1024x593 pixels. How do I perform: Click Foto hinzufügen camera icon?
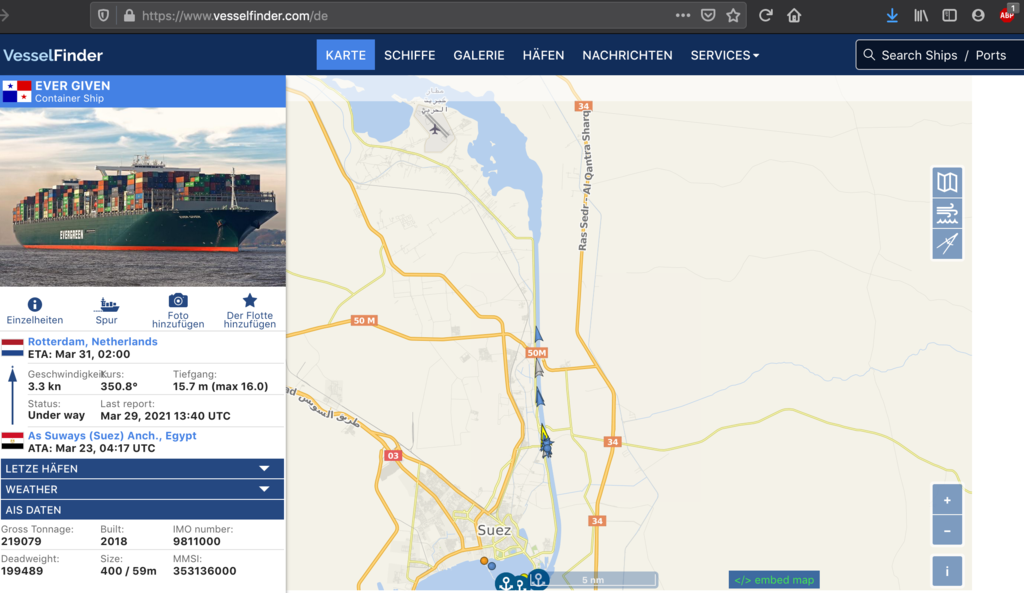pos(178,310)
